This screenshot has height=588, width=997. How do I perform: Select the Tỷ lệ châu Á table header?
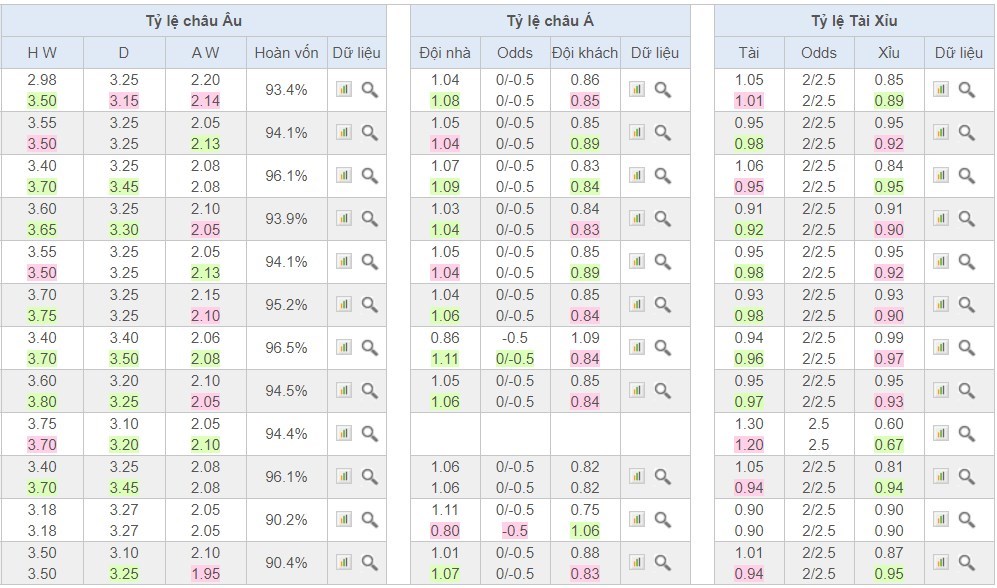[550, 21]
